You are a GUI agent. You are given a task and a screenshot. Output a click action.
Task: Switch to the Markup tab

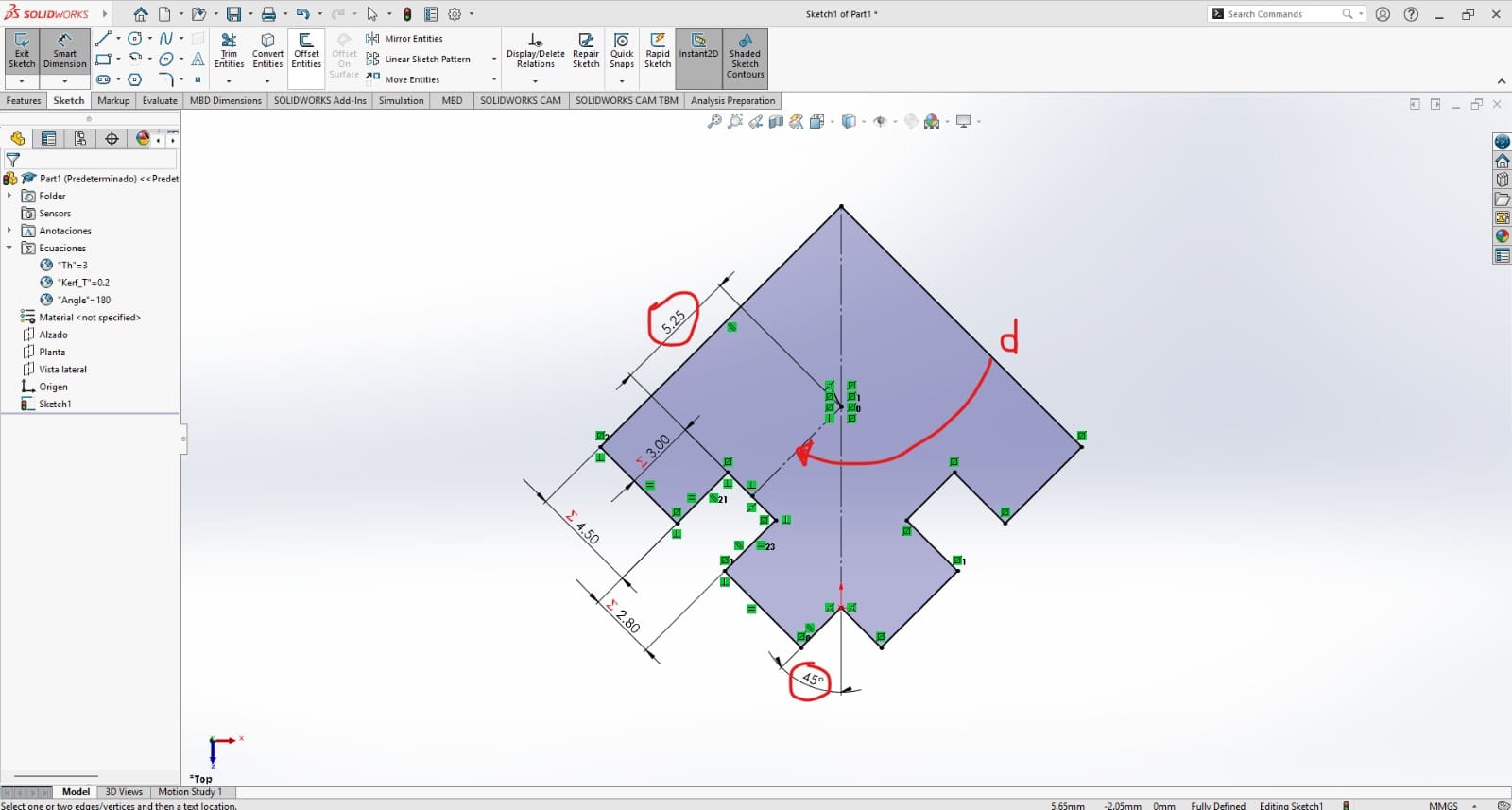pyautogui.click(x=113, y=100)
